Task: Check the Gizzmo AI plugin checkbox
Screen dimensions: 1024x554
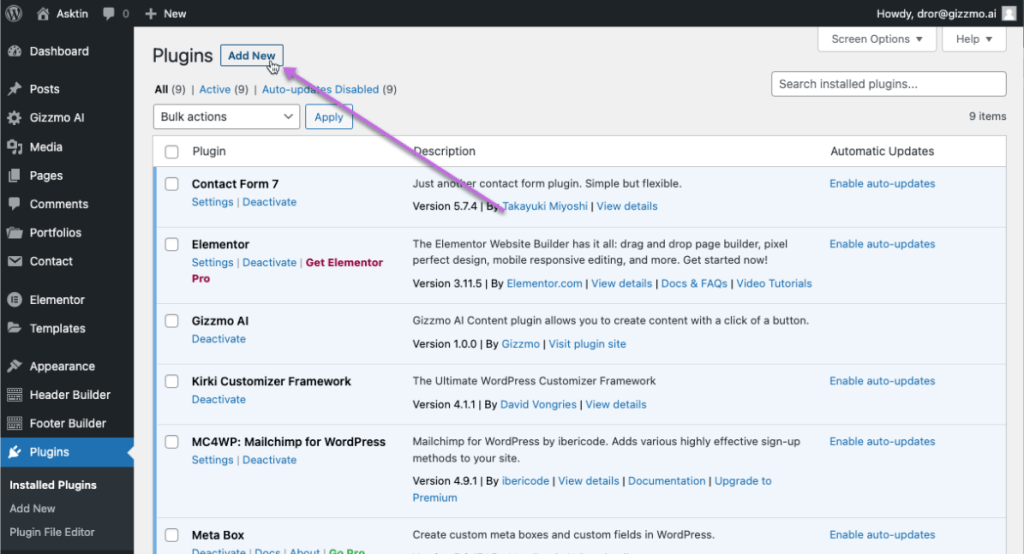Action: tap(172, 321)
